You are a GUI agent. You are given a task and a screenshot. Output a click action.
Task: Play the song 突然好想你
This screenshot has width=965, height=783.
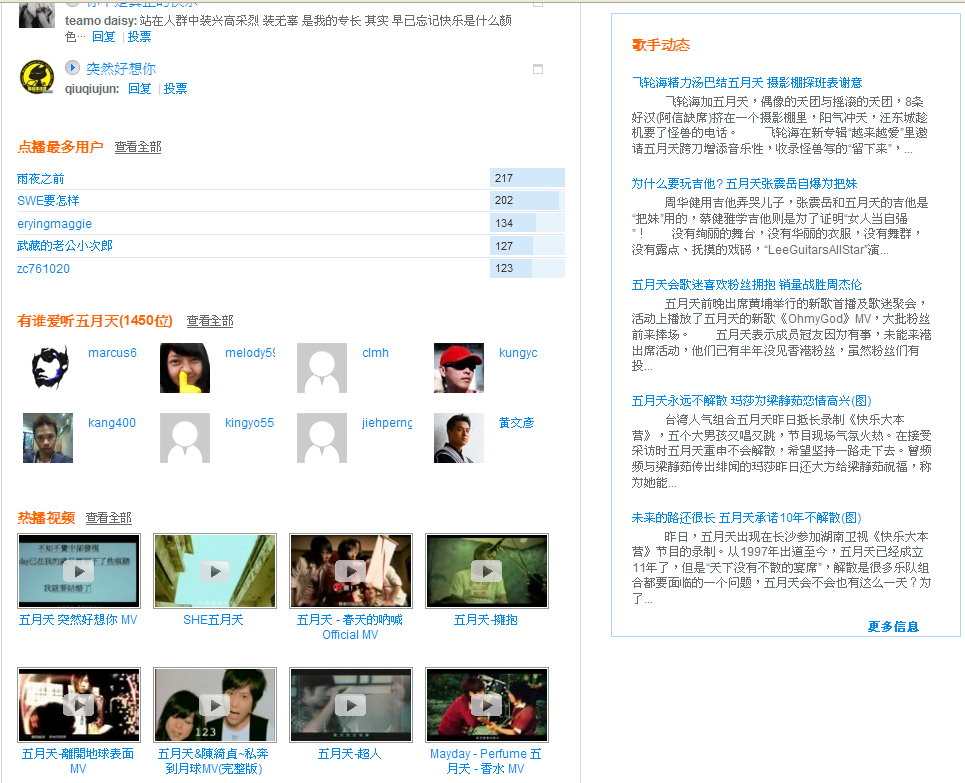pos(73,67)
